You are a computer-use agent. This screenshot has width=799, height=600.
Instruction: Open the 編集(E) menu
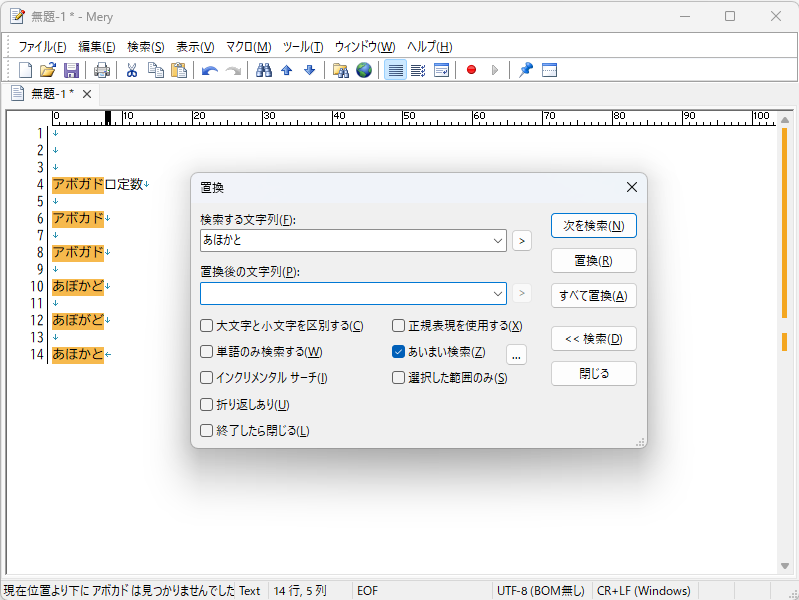coord(96,47)
